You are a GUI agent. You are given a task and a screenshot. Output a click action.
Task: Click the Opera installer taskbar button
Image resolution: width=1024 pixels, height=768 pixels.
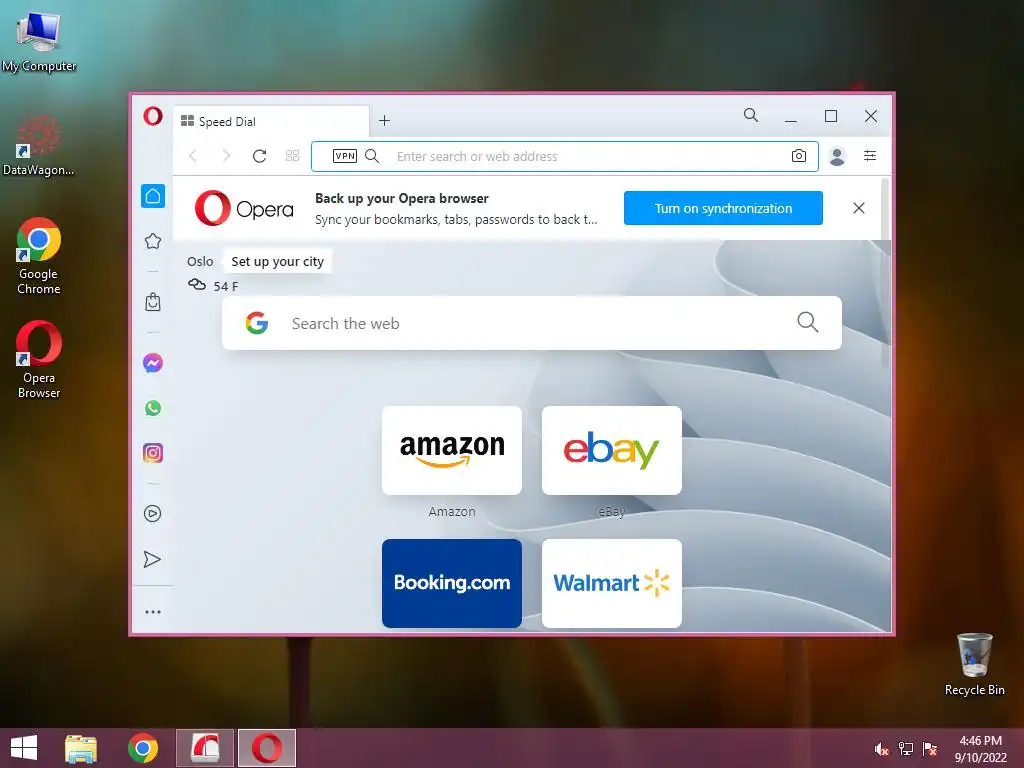coord(204,748)
